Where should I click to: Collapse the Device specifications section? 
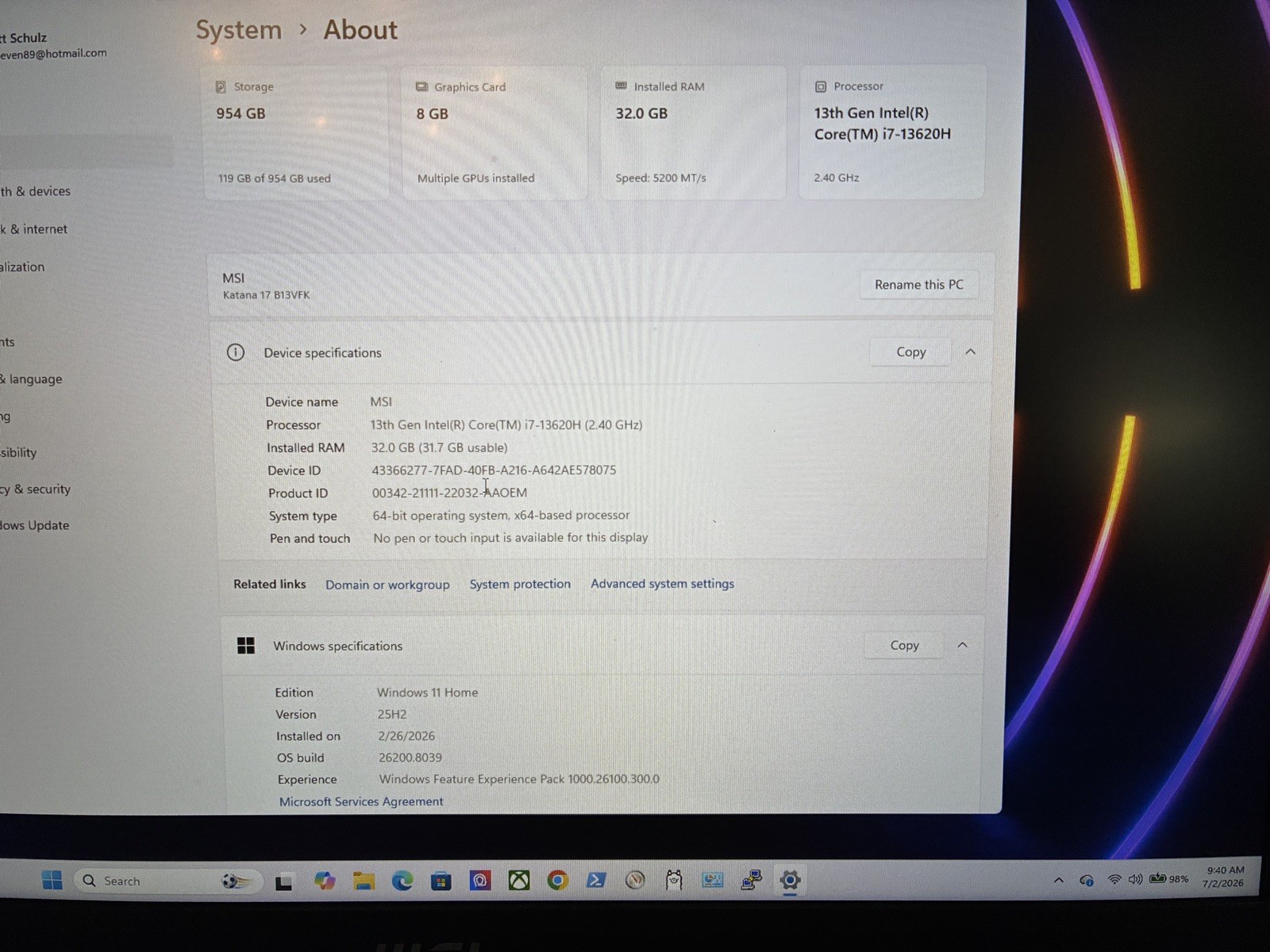(x=970, y=351)
